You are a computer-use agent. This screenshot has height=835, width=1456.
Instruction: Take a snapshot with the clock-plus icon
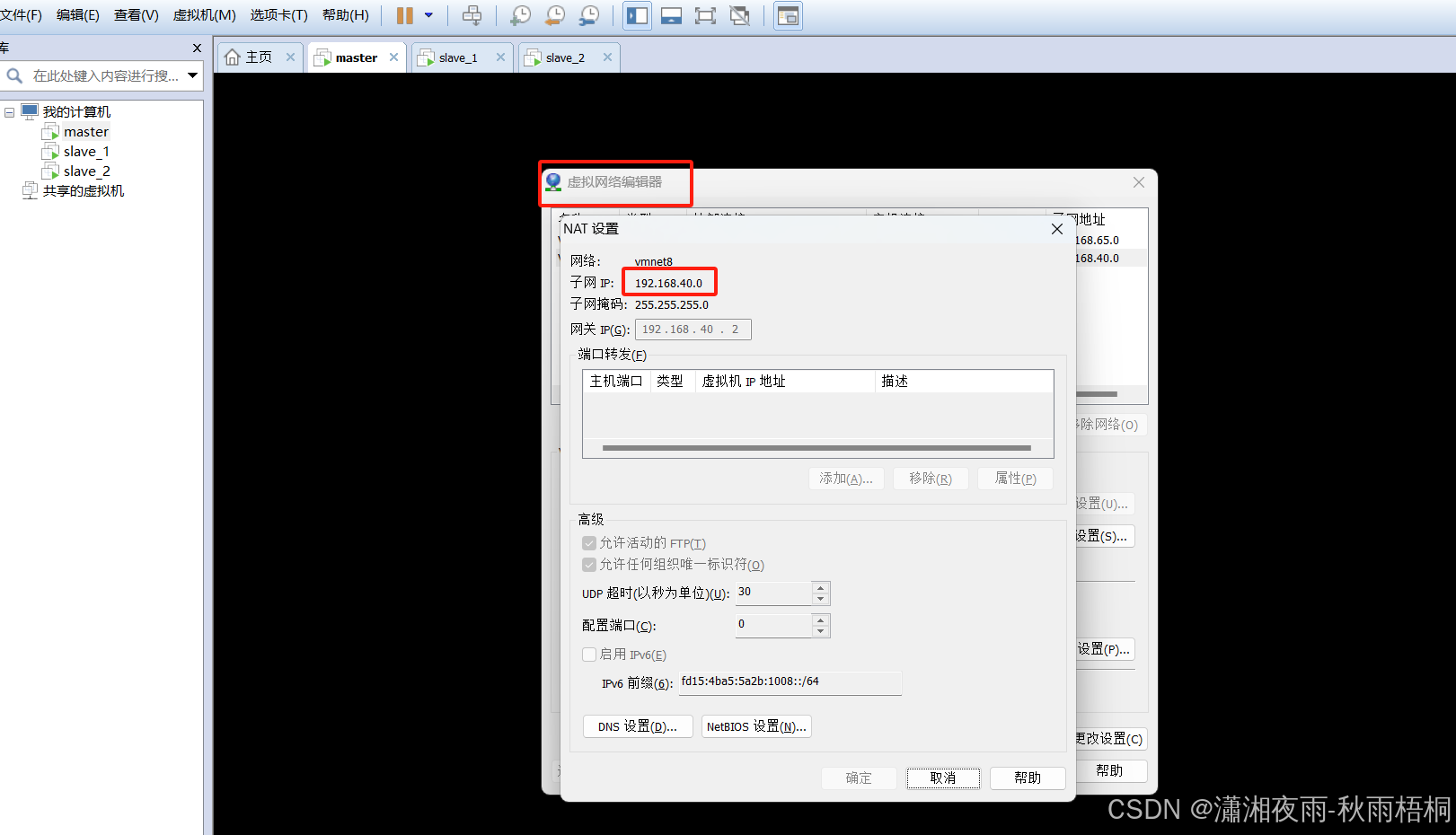[520, 15]
